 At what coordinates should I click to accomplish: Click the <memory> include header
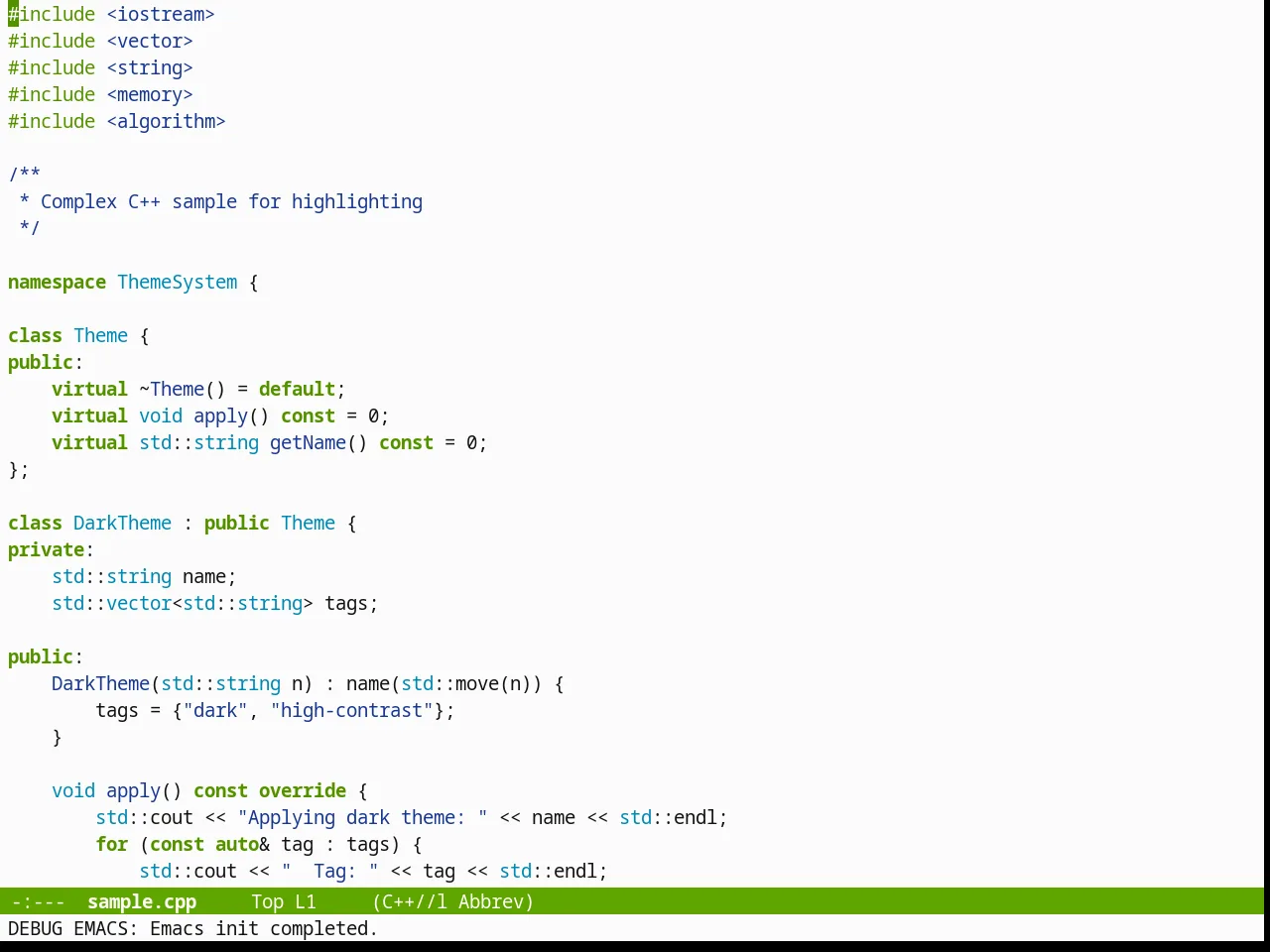150,94
